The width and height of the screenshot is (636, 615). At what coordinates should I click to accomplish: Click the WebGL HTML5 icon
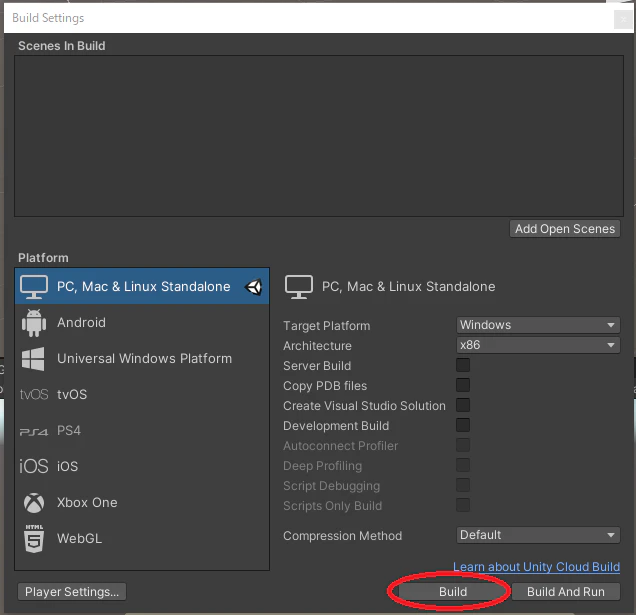34,539
